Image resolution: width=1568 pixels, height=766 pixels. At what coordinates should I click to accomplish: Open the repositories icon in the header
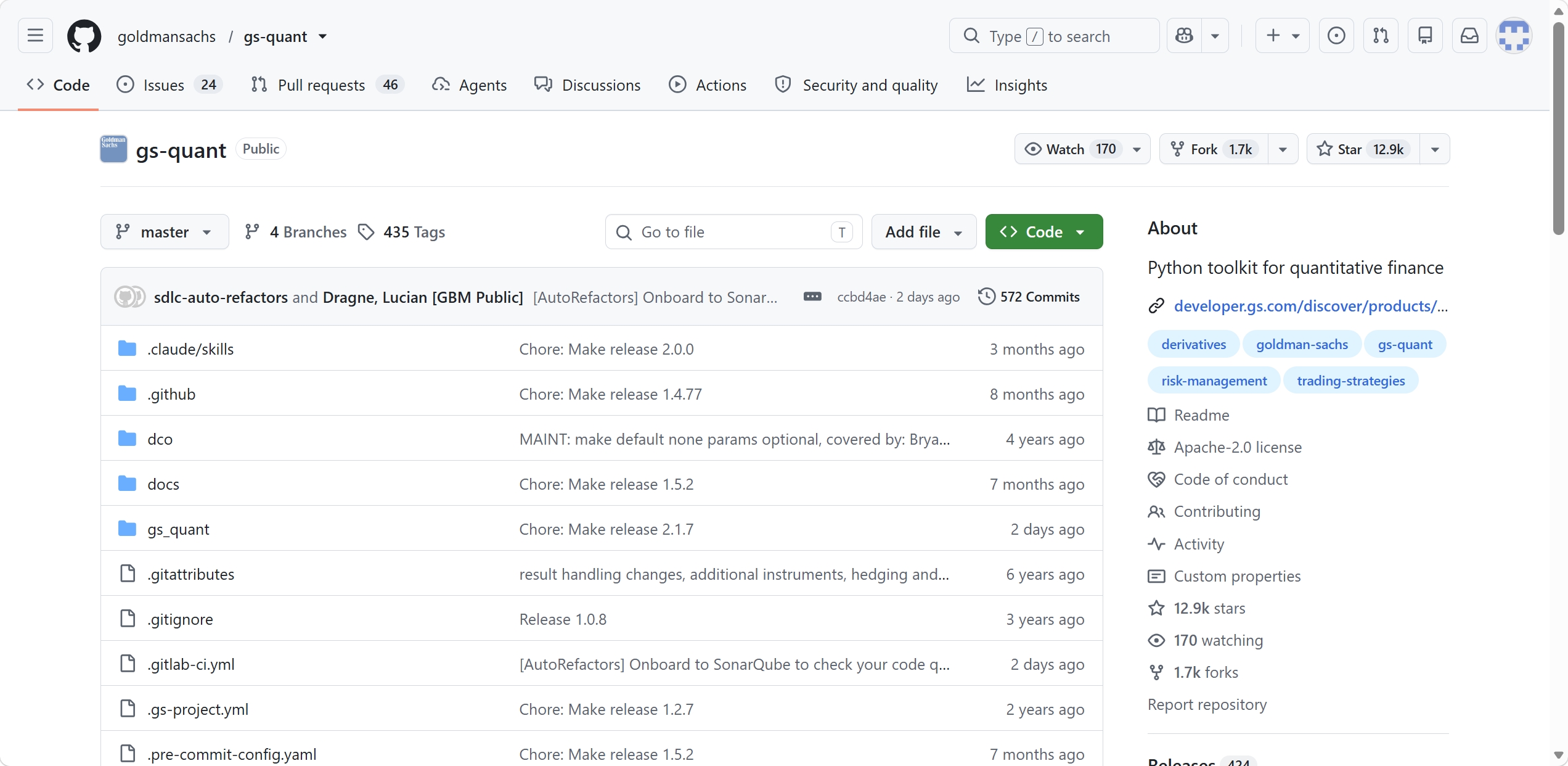pos(1425,36)
